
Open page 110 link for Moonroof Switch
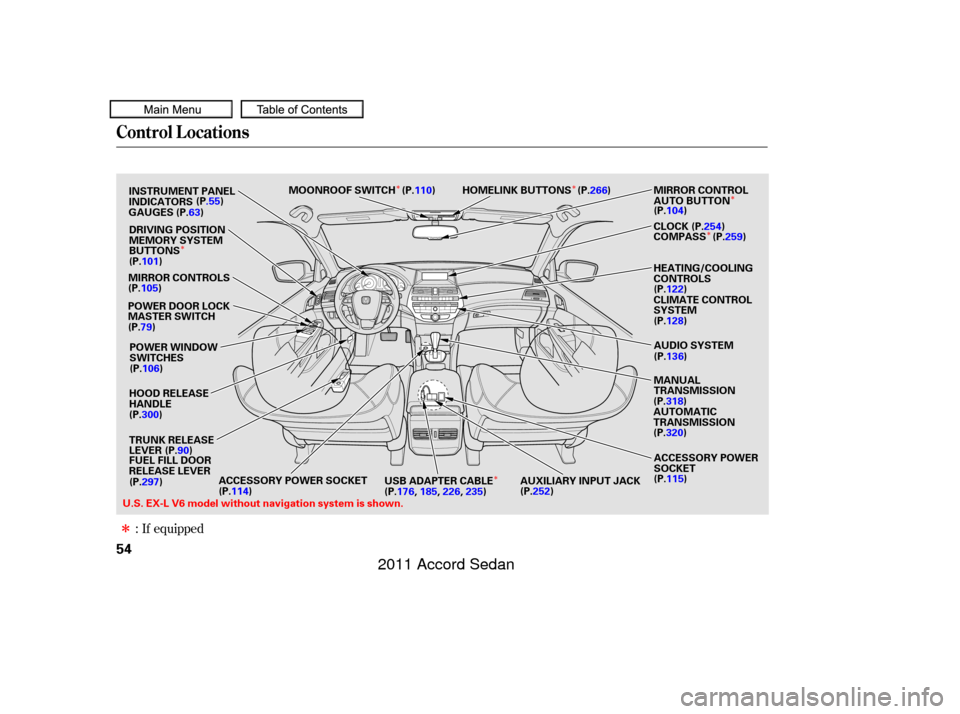tap(424, 190)
